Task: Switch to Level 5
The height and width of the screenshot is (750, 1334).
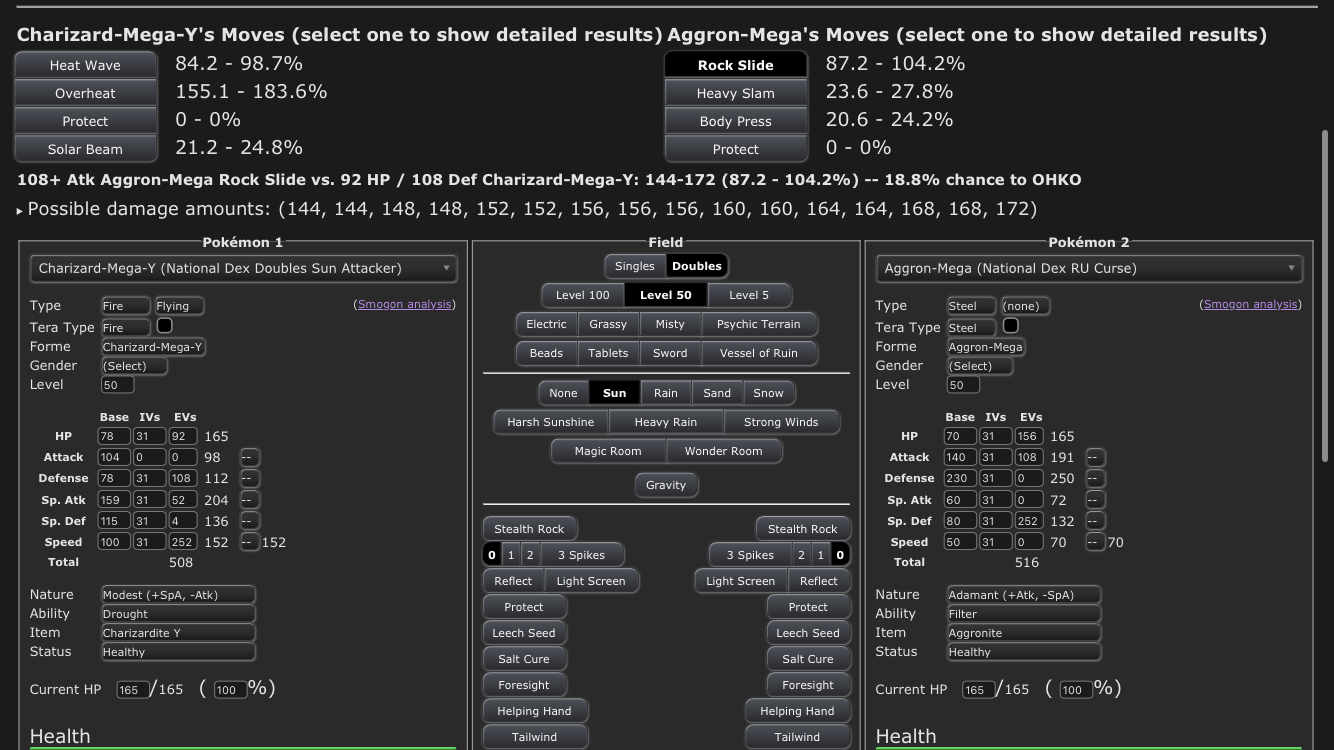Action: click(749, 295)
